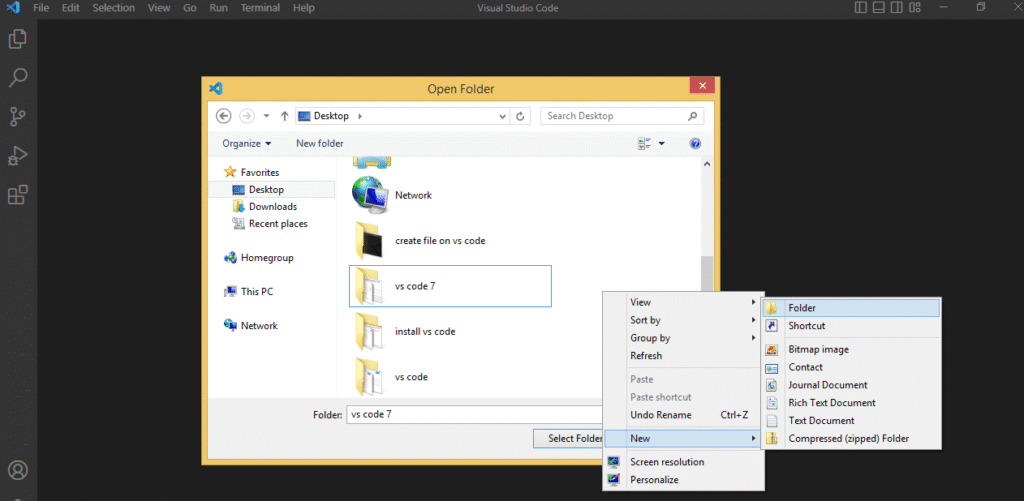The width and height of the screenshot is (1024, 501).
Task: Click the Up one level arrow
Action: pyautogui.click(x=285, y=116)
